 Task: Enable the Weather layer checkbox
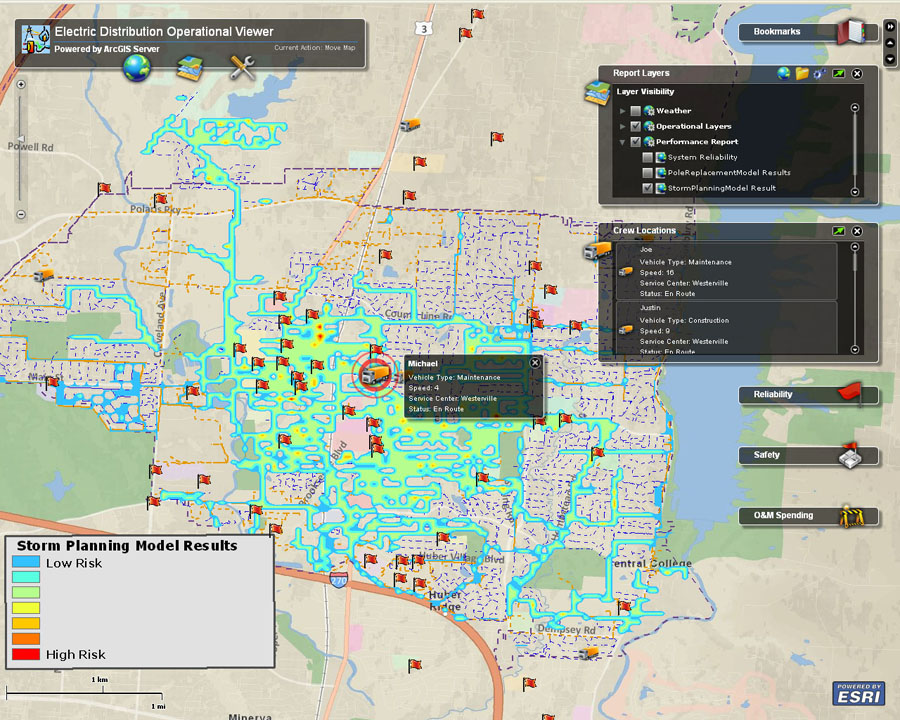tap(635, 111)
